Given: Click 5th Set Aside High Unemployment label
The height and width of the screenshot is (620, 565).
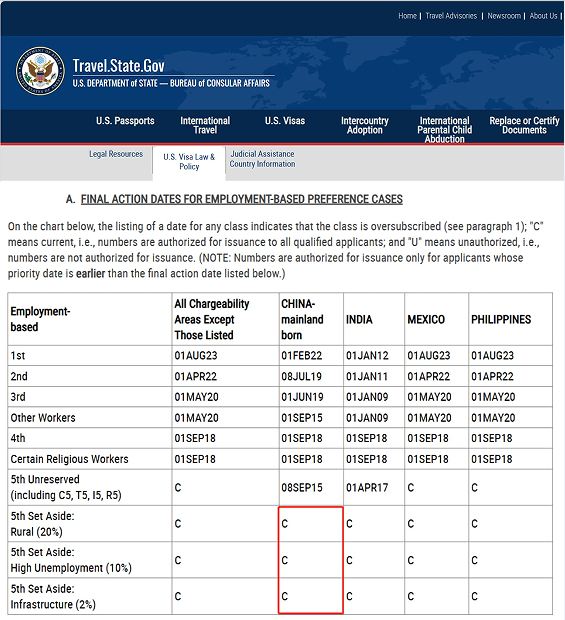Looking at the screenshot, I should [71, 560].
